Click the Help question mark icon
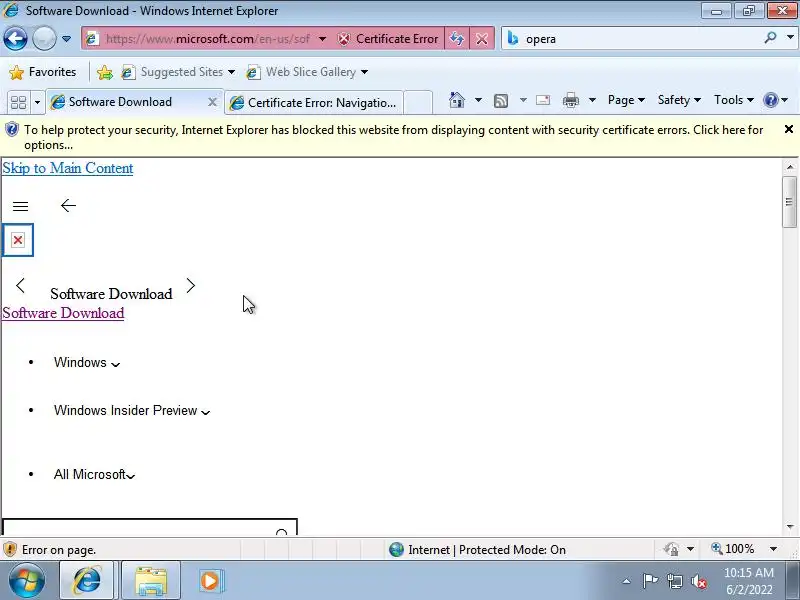The width and height of the screenshot is (800, 600). point(771,100)
